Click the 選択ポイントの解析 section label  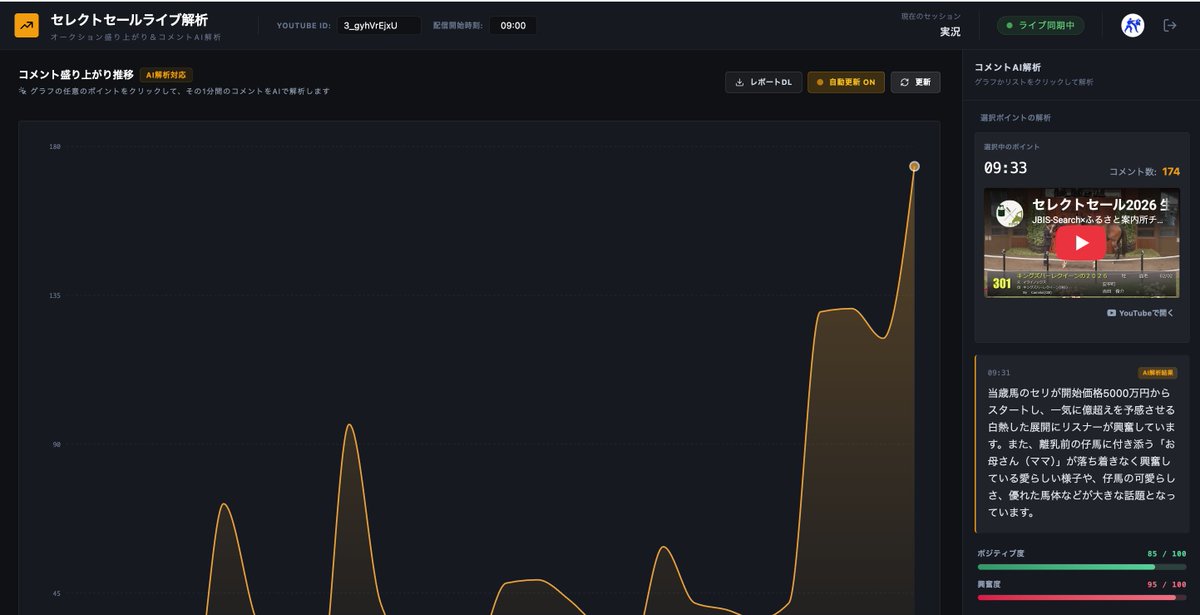1015,118
